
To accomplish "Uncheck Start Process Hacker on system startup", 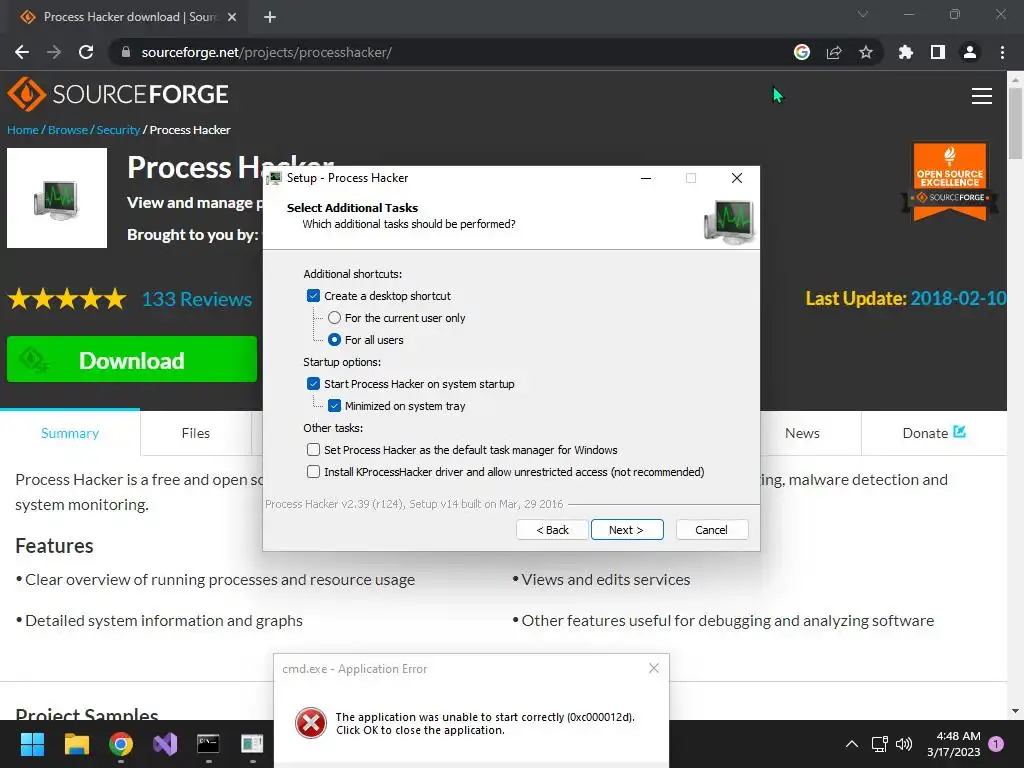I will 313,384.
